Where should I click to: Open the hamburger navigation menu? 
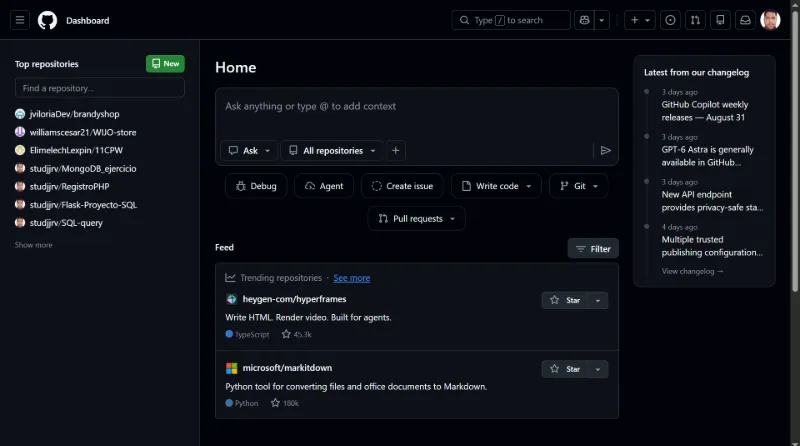[x=20, y=20]
